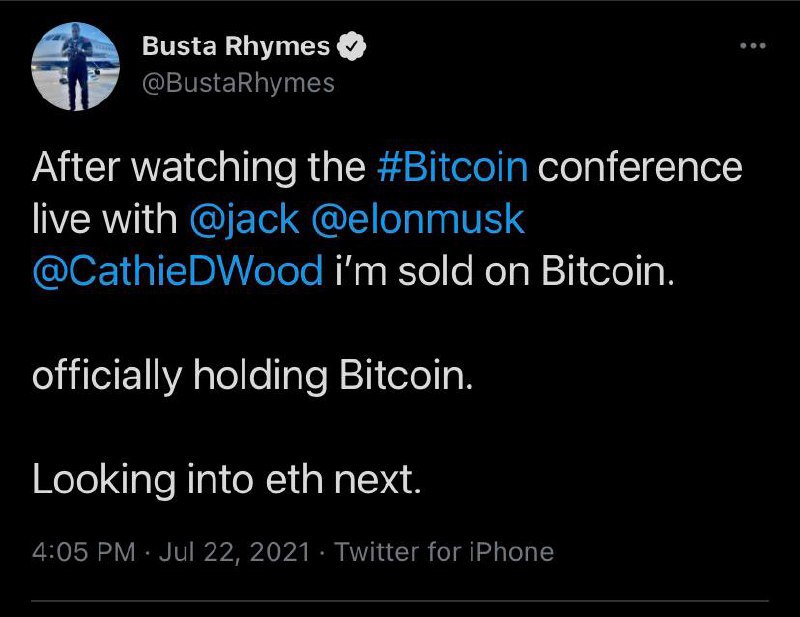The image size is (800, 617).
Task: Click the Busta Rhymes display name
Action: click(236, 46)
